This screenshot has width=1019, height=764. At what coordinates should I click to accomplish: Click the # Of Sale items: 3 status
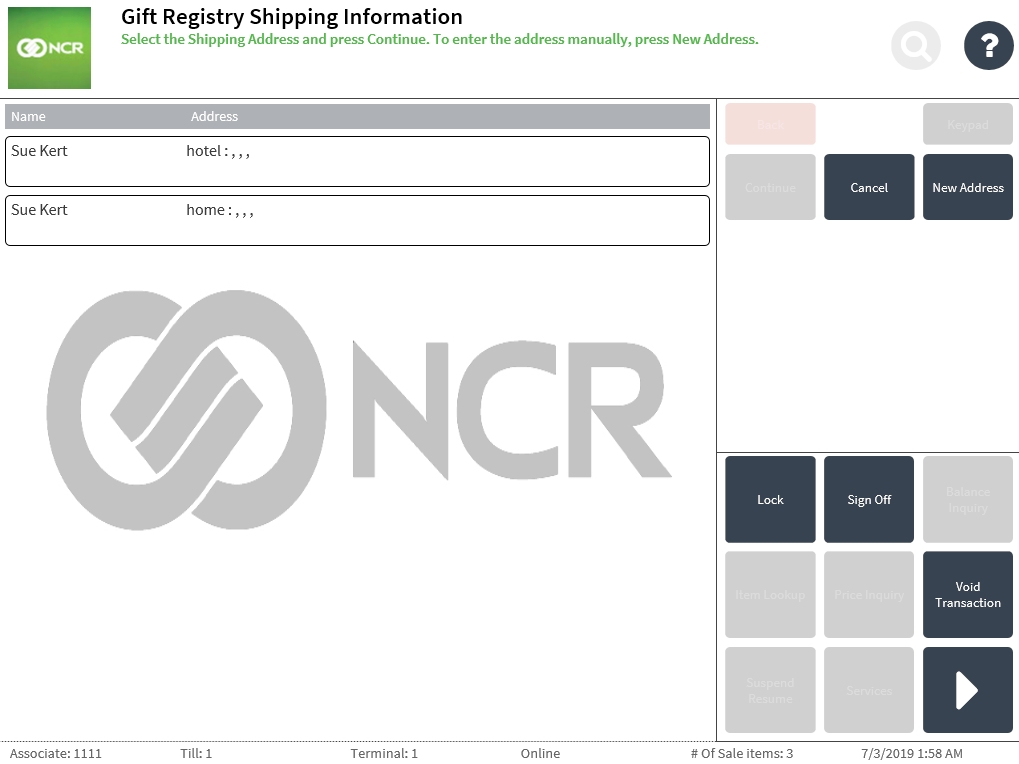click(x=742, y=753)
